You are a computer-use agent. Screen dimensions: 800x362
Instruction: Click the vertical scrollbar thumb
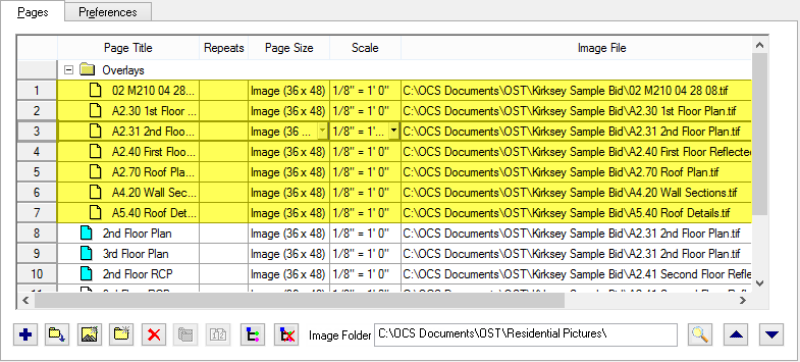pyautogui.click(x=760, y=134)
